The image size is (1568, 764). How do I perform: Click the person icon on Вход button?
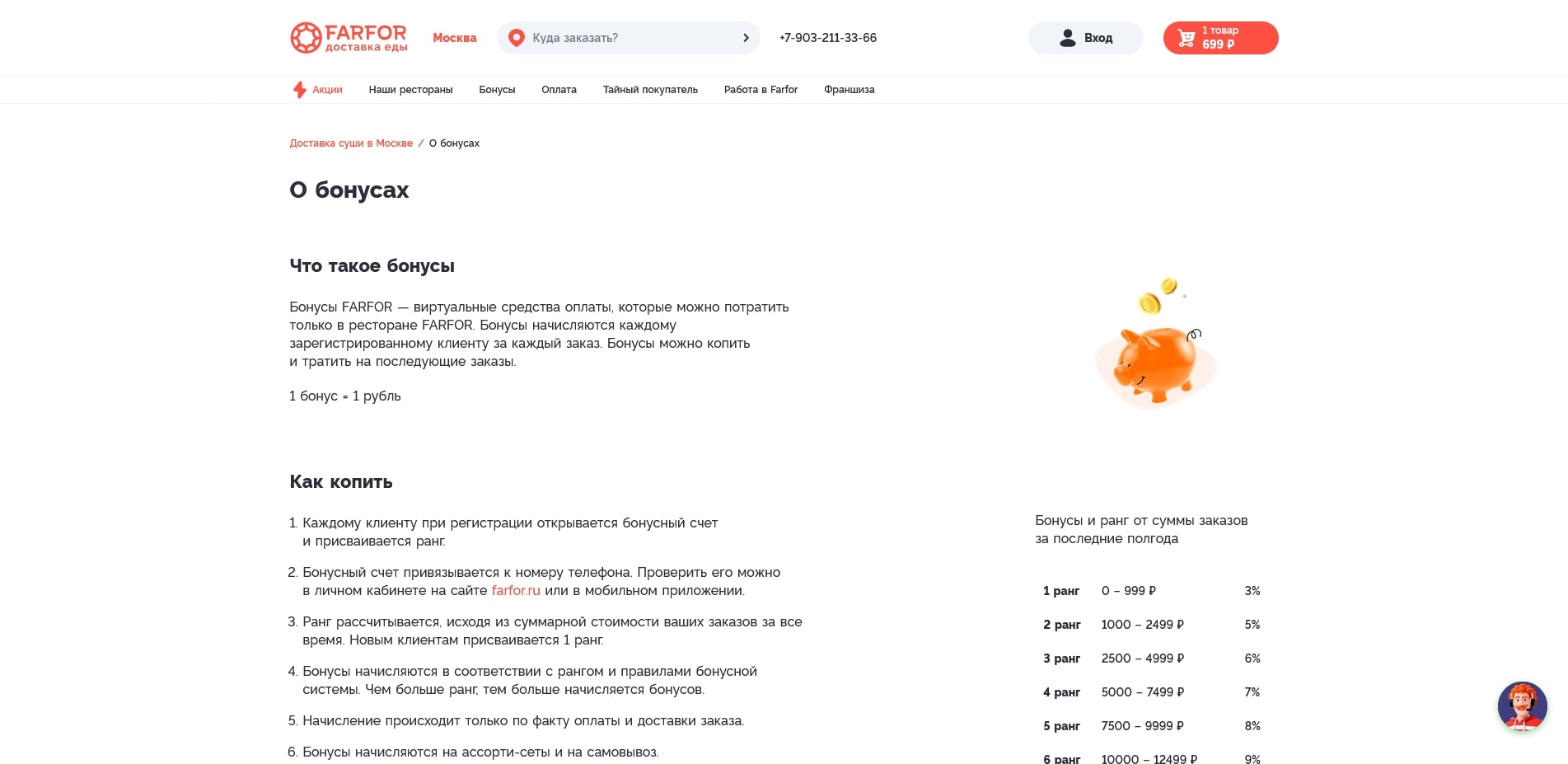[1069, 37]
